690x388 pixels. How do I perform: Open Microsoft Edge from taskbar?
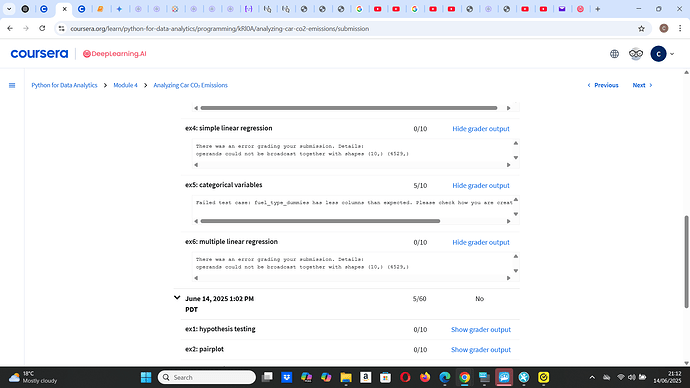pos(444,377)
